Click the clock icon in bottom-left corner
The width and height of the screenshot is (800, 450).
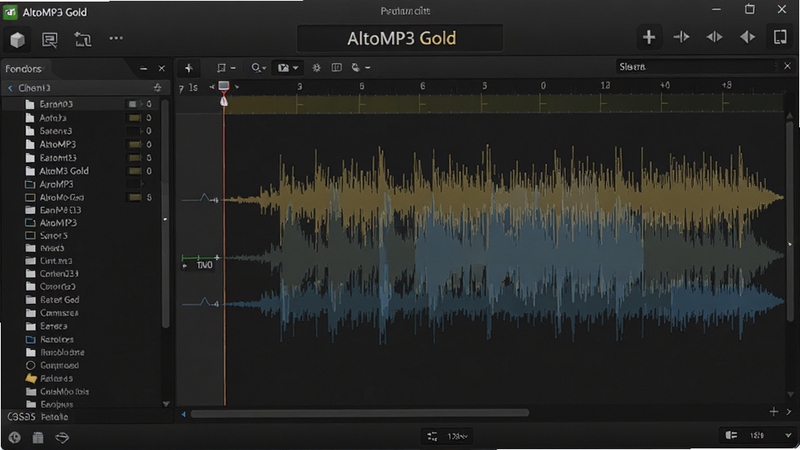click(x=14, y=437)
